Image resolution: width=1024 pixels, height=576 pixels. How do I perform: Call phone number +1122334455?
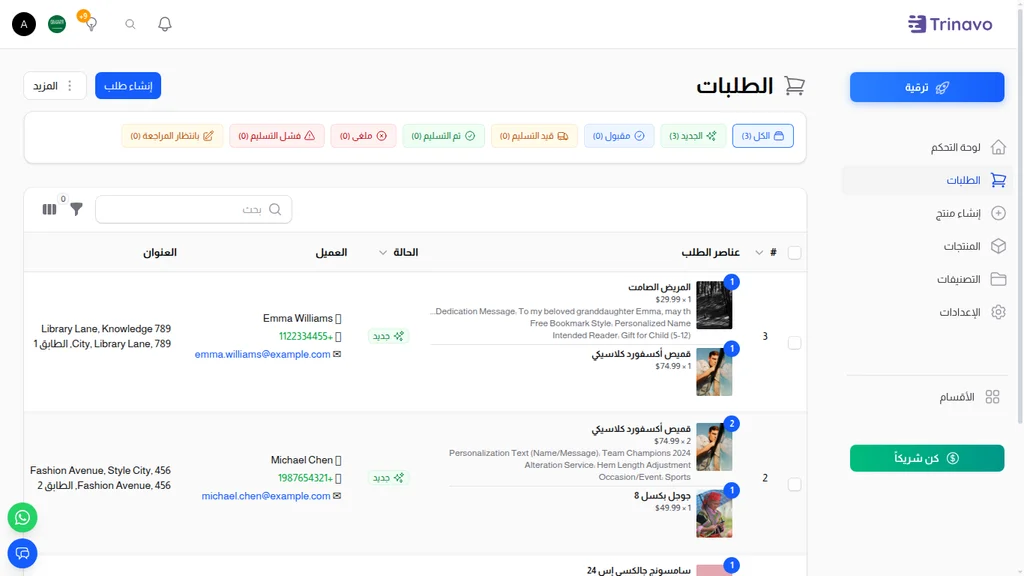coord(306,336)
